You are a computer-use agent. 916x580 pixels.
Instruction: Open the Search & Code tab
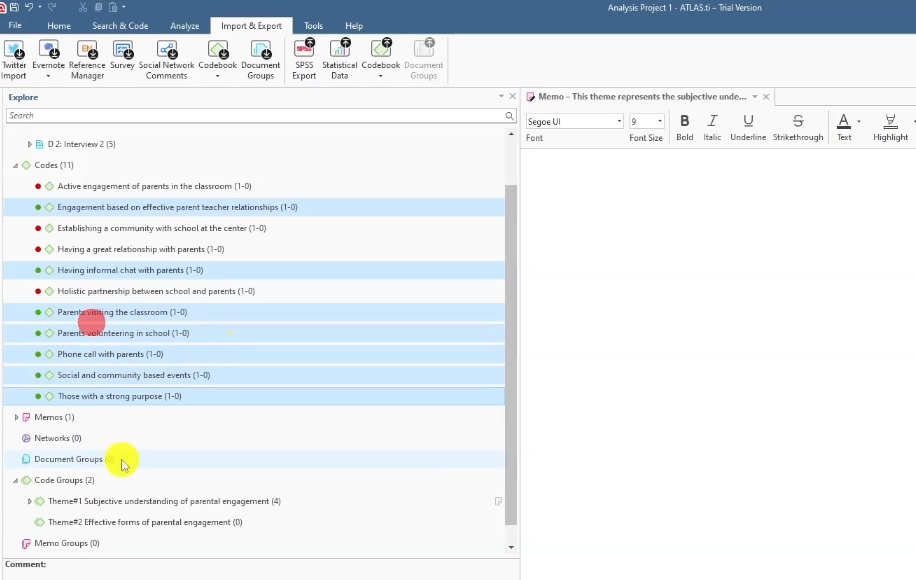pyautogui.click(x=120, y=26)
